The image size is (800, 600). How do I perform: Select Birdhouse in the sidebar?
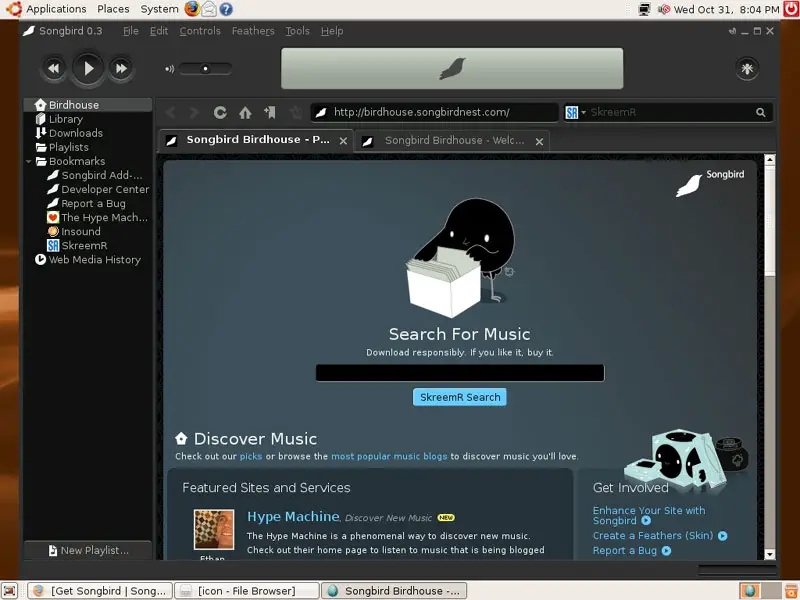[88, 105]
